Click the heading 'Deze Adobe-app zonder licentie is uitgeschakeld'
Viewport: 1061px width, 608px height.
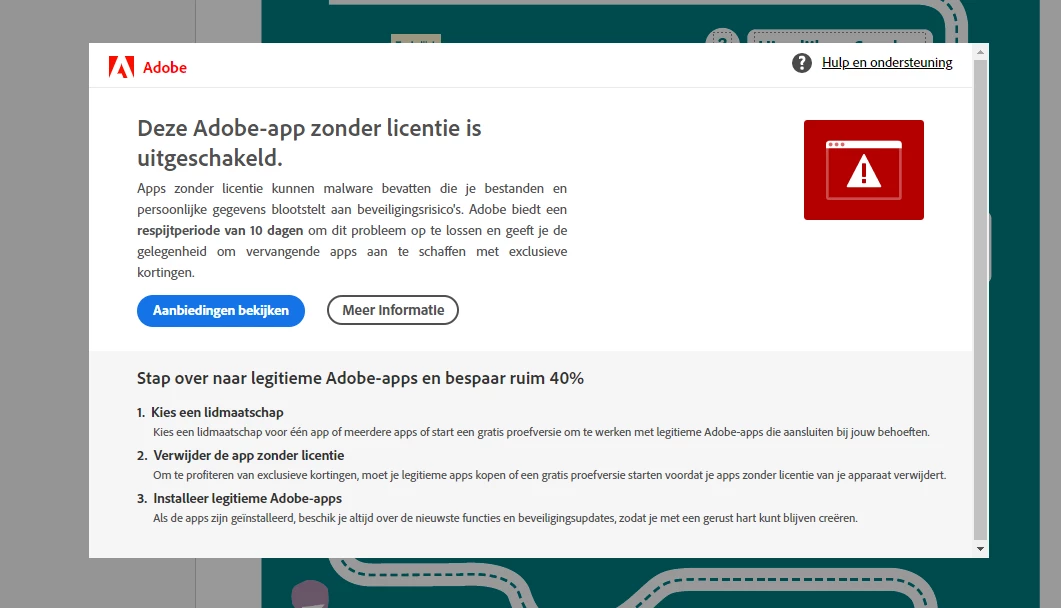309,143
